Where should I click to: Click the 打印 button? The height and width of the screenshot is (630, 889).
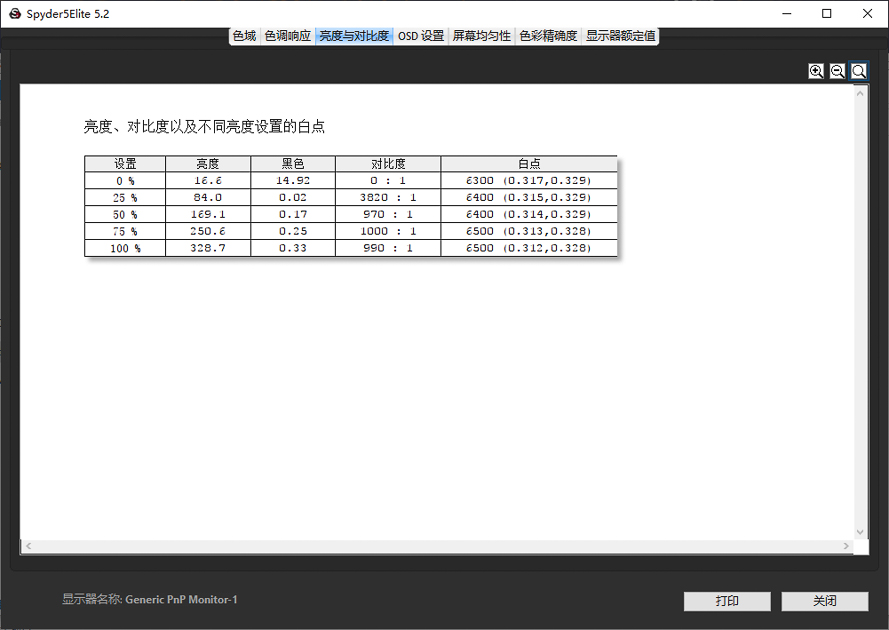pos(726,601)
